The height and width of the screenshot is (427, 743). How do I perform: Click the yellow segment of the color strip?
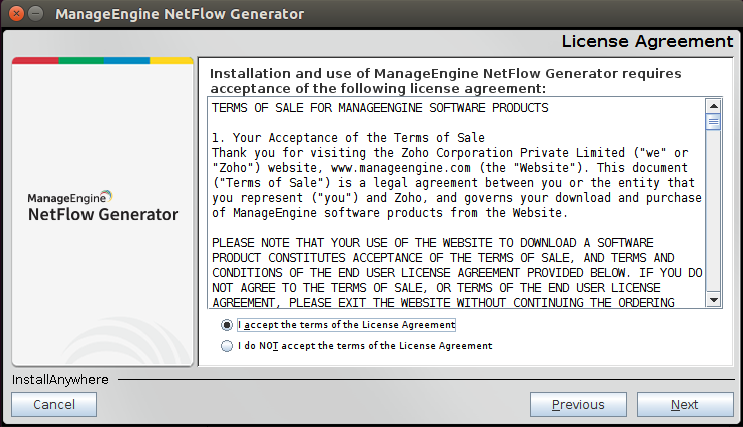pyautogui.click(x=171, y=61)
